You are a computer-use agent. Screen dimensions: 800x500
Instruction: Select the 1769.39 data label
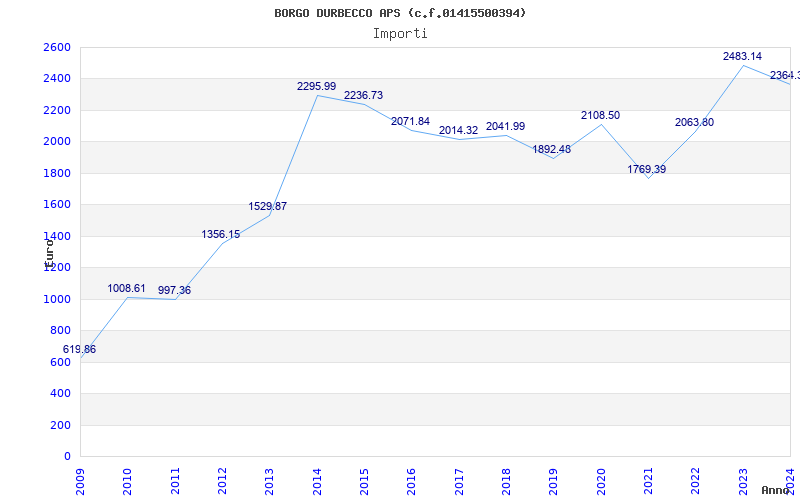point(646,169)
